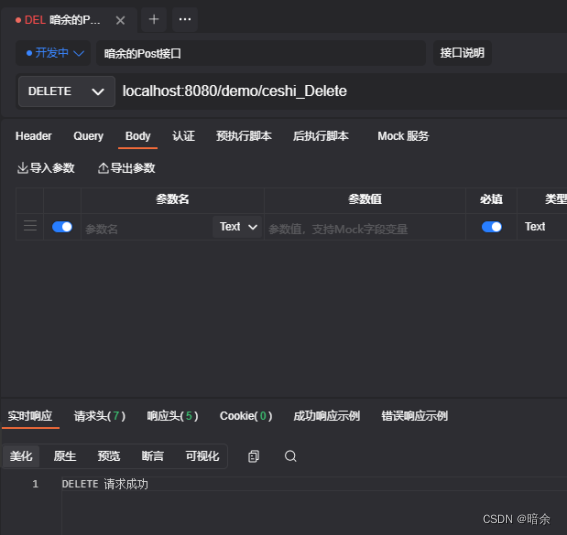Click the 参数值 column header
The image size is (567, 535).
click(x=365, y=199)
